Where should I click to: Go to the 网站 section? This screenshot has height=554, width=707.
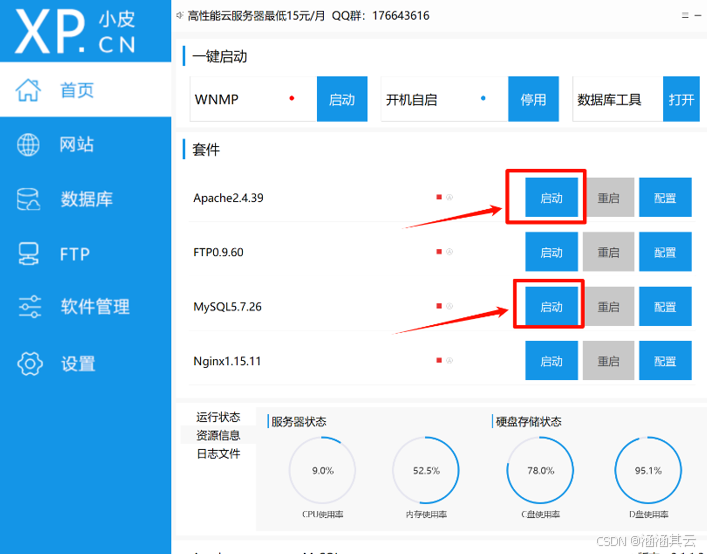click(x=85, y=144)
